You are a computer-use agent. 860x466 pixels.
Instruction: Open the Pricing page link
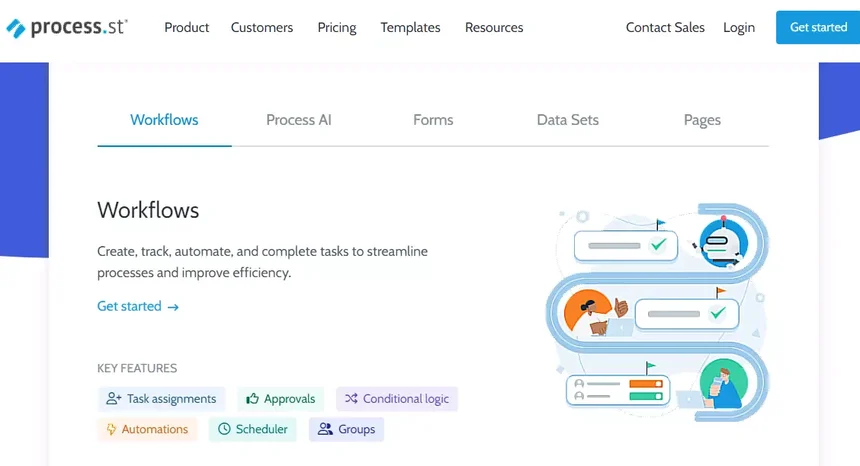pos(337,28)
